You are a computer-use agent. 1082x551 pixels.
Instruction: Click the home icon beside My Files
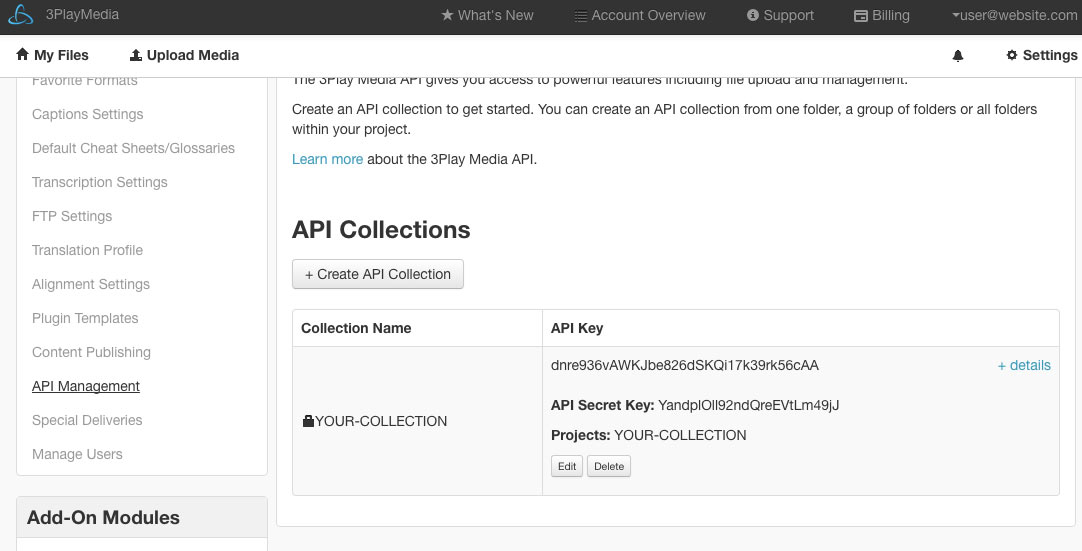[x=22, y=55]
